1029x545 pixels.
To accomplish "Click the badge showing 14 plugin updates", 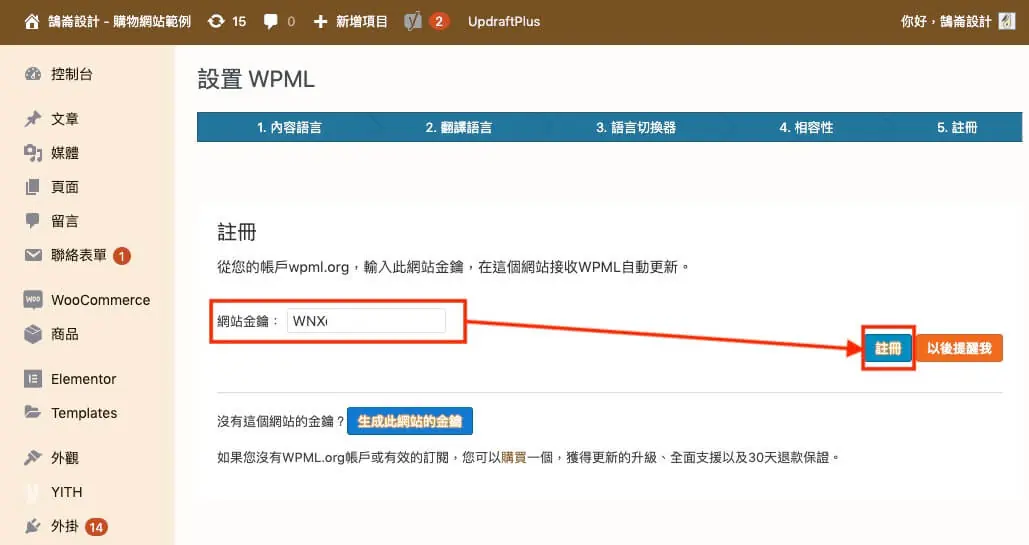I will pyautogui.click(x=96, y=527).
